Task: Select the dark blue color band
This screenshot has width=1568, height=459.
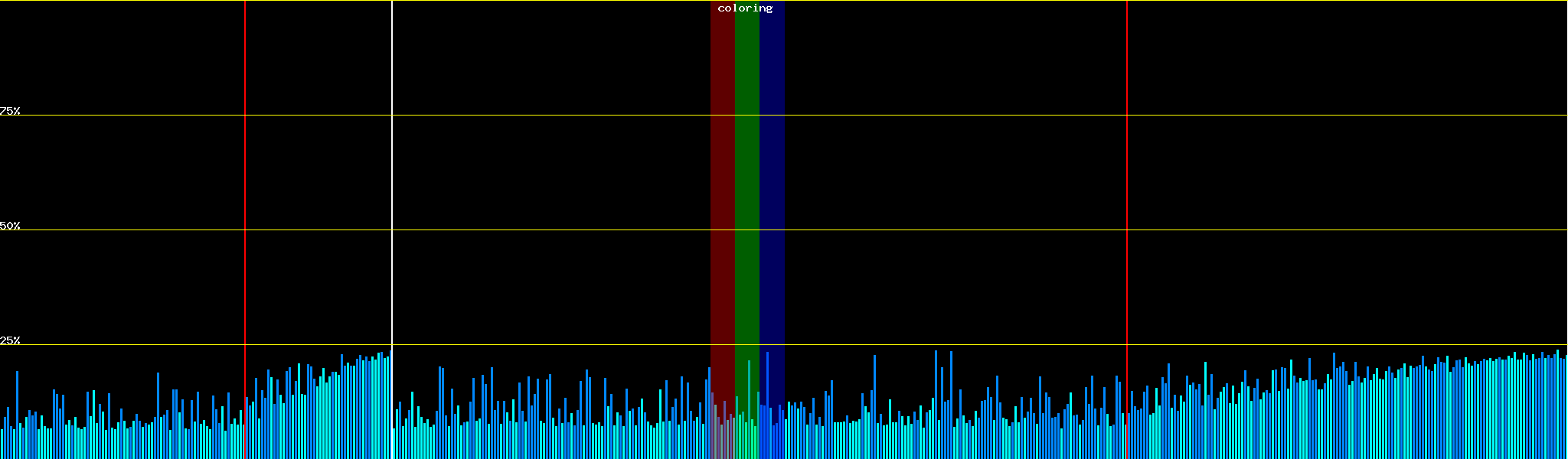Action: coord(772,191)
